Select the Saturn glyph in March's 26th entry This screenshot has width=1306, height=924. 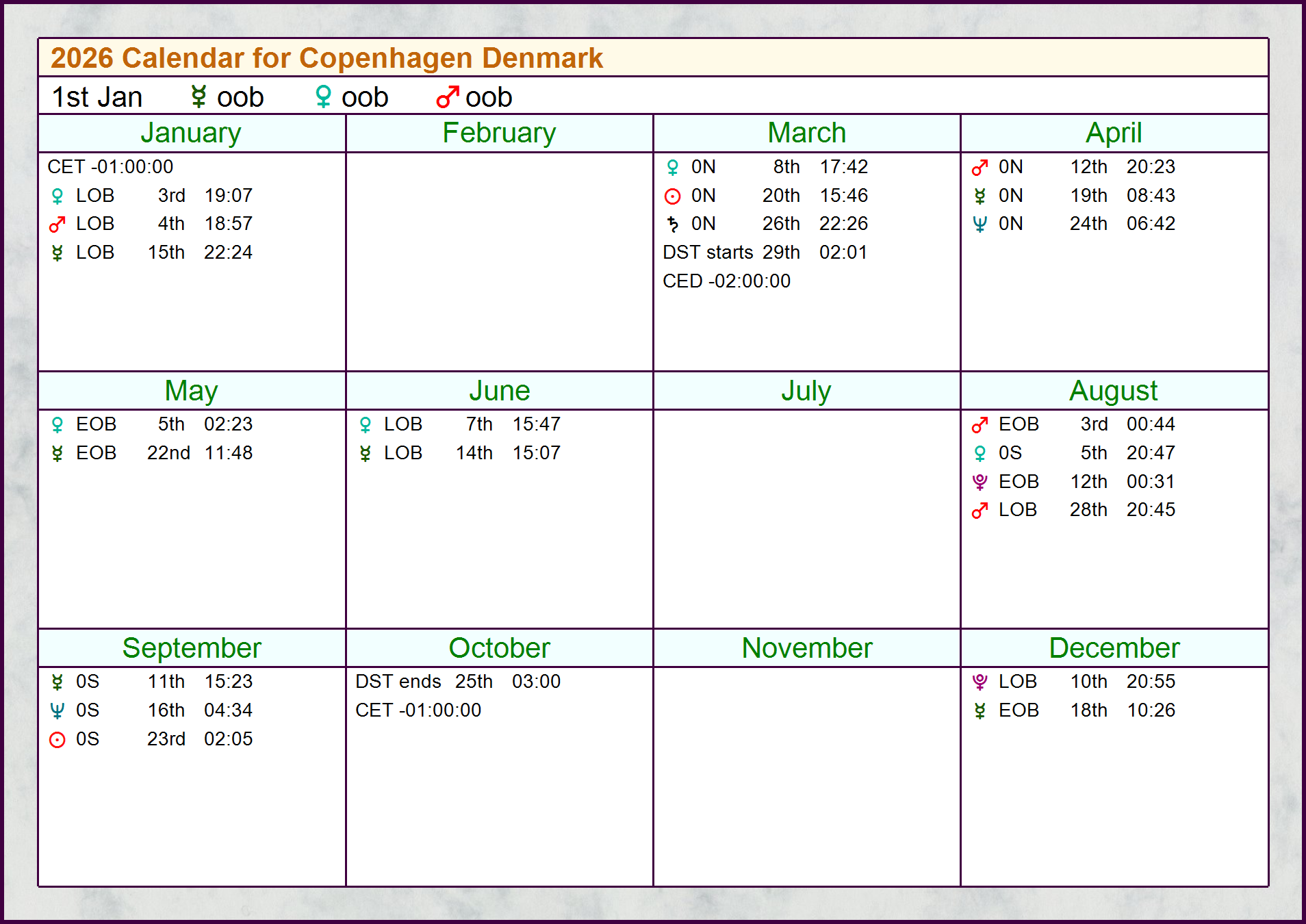coord(672,224)
